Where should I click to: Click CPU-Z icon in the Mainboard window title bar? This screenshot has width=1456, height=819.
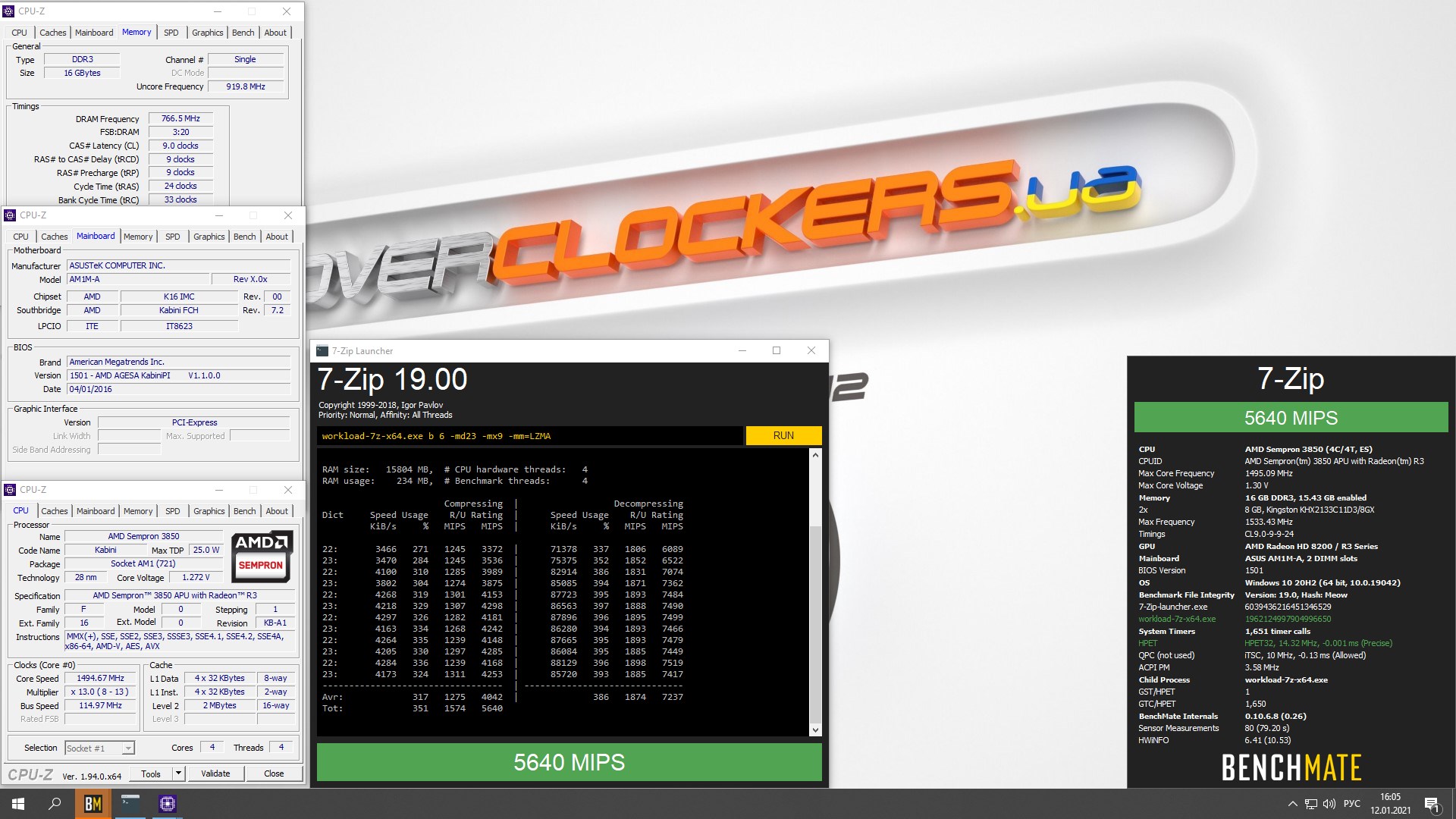[10, 215]
